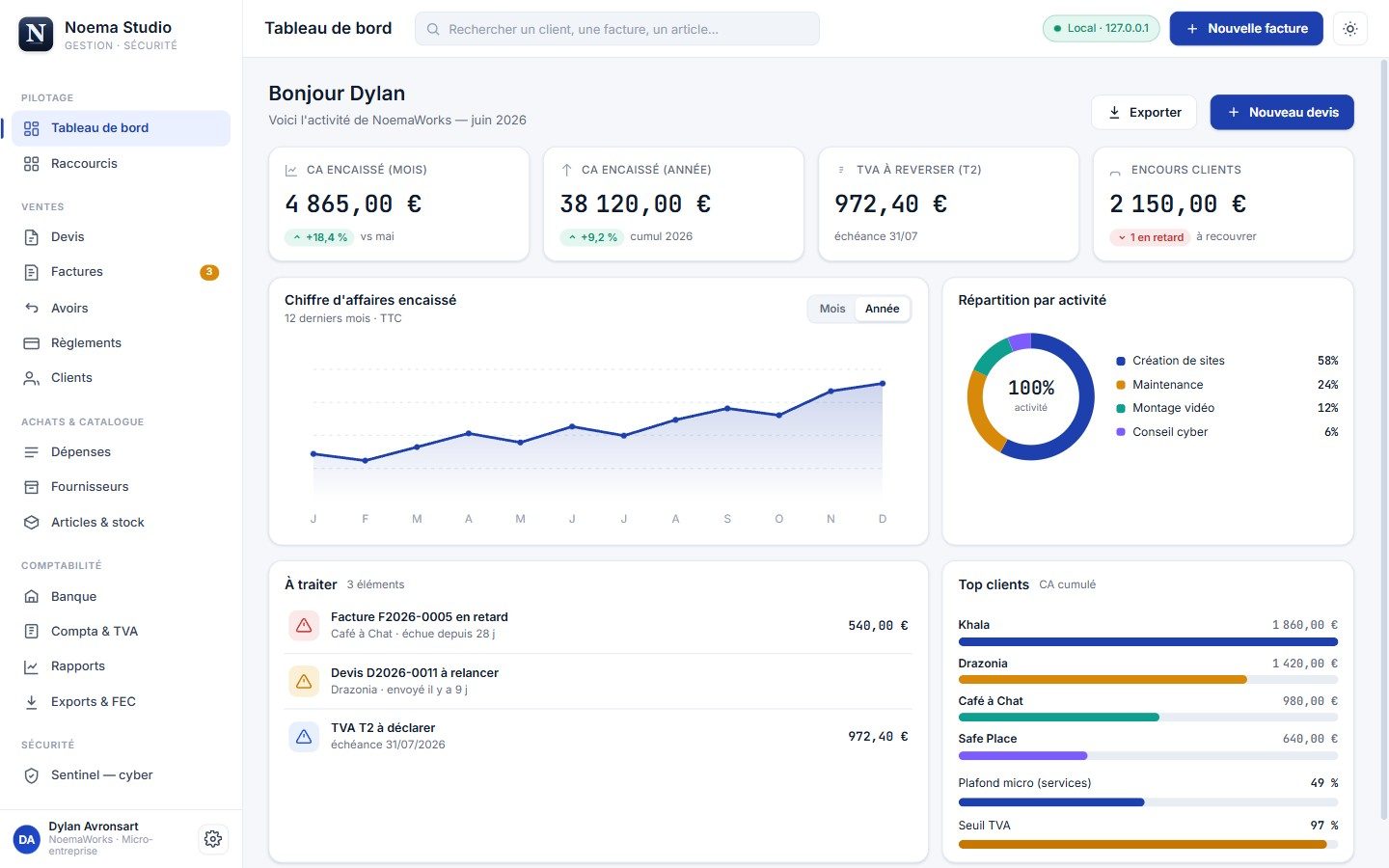The width and height of the screenshot is (1389, 868).
Task: Click the DA user avatar
Action: [x=27, y=839]
